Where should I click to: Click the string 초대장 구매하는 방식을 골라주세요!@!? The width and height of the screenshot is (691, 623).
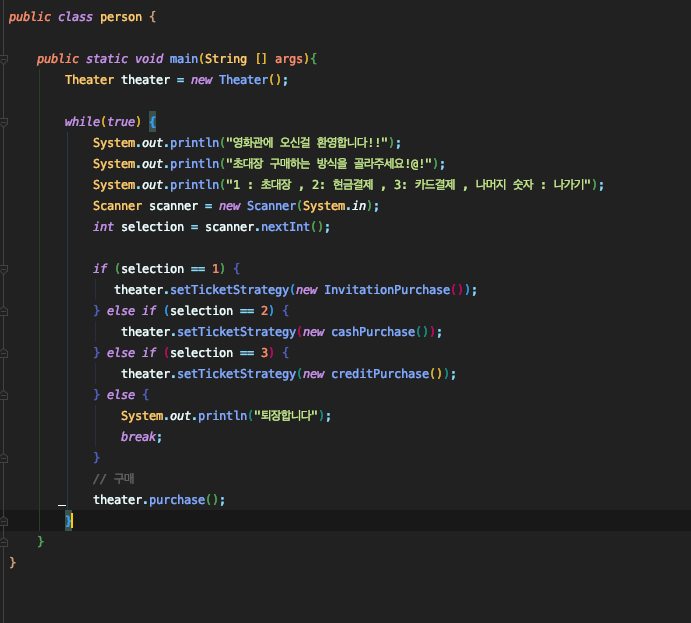coord(329,164)
